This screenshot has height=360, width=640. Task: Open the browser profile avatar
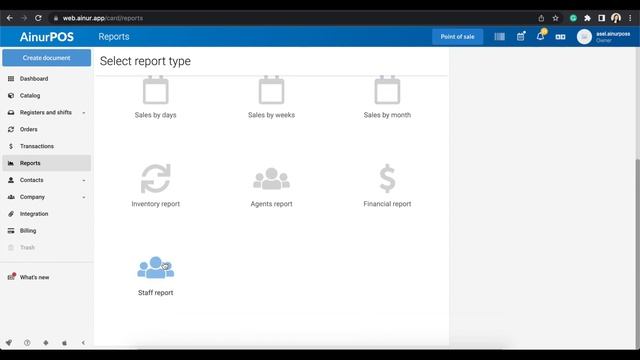616,18
